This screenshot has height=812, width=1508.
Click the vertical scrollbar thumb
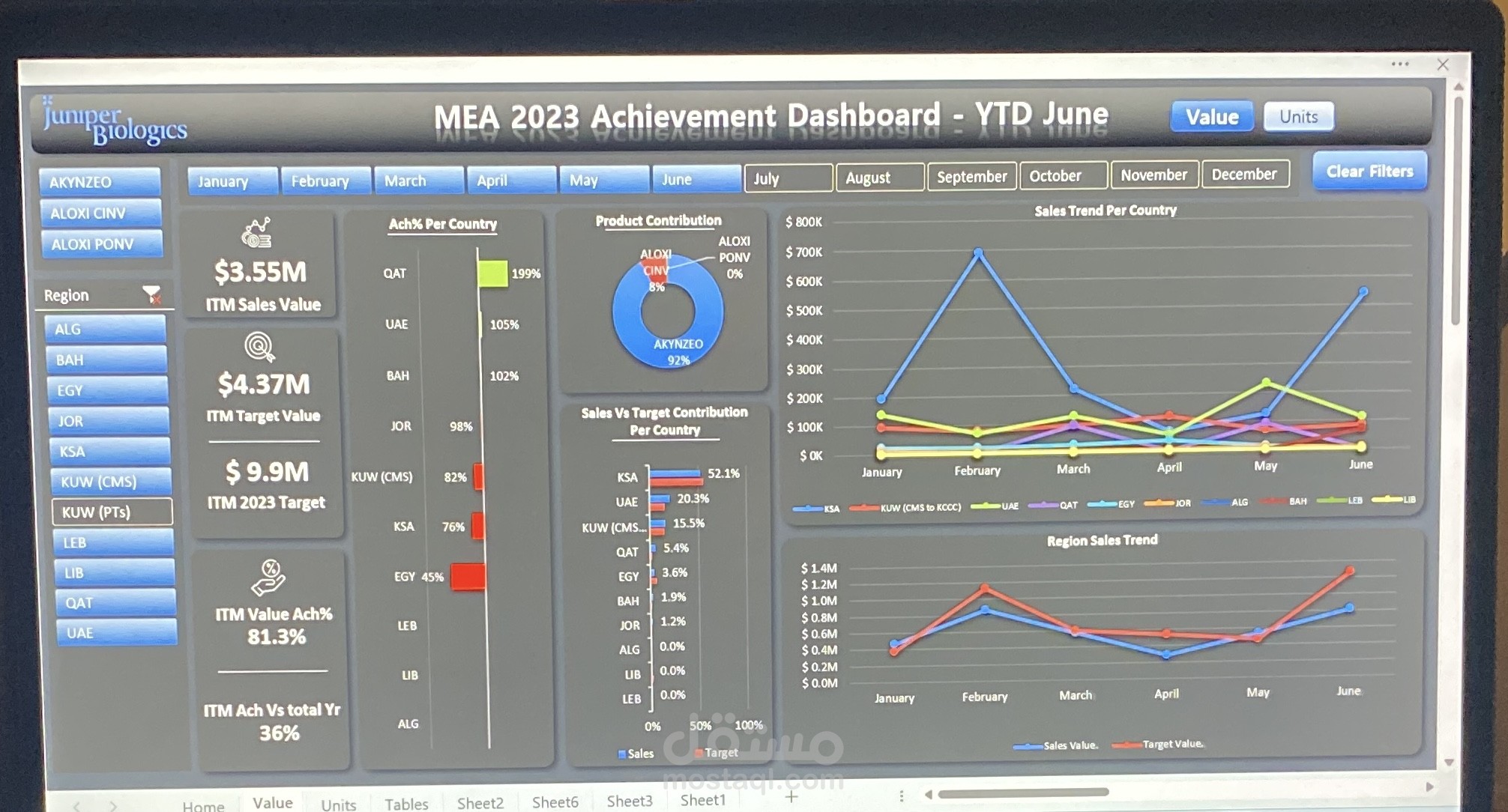[x=1457, y=210]
